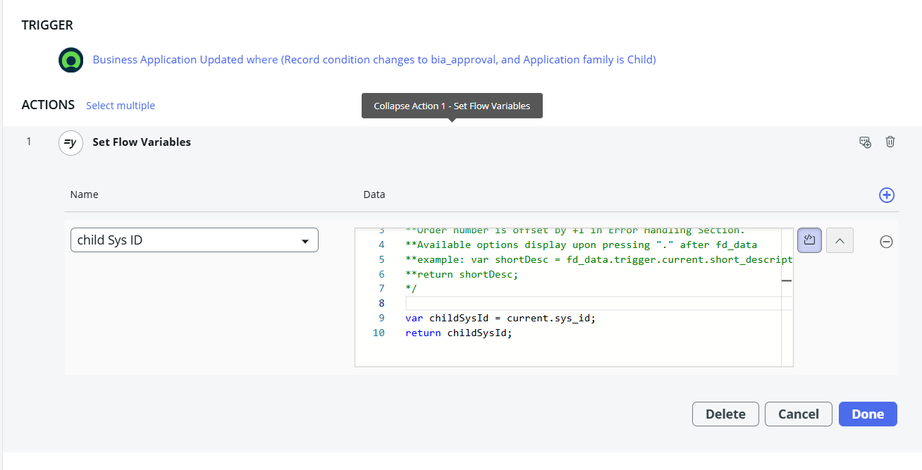Click the Data column header

[374, 194]
